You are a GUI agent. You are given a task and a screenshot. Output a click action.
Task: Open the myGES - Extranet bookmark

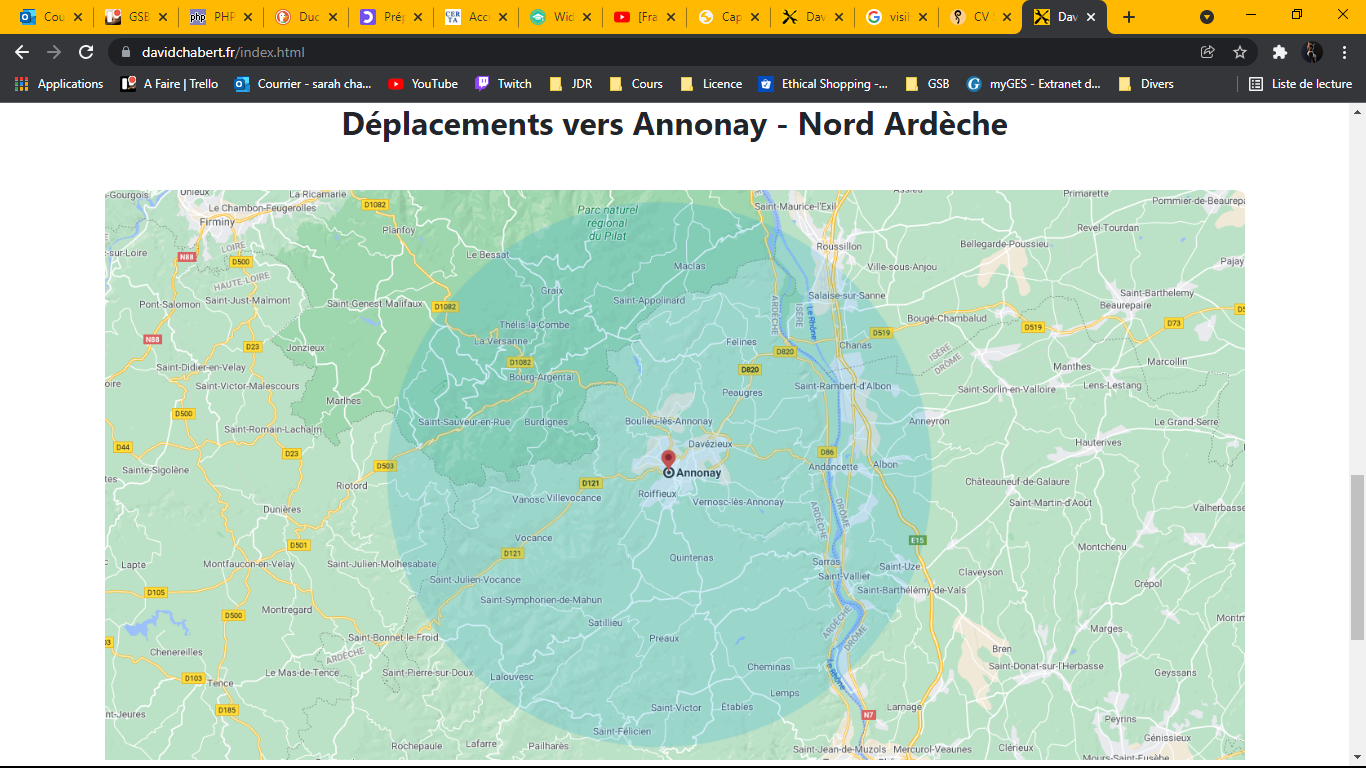pos(1034,84)
